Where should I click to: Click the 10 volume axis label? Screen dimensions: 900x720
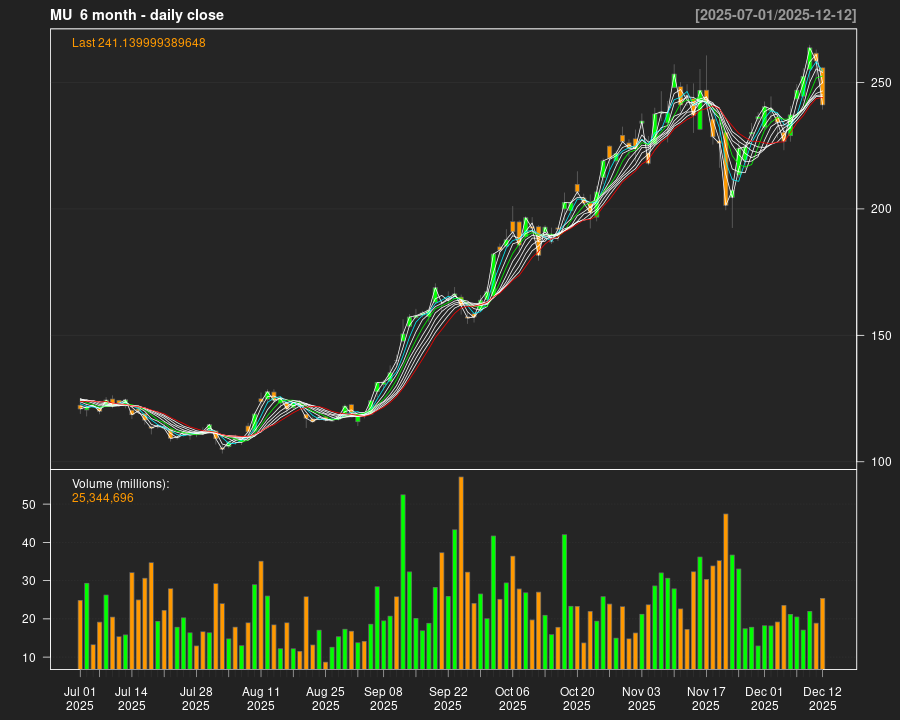[x=29, y=657]
